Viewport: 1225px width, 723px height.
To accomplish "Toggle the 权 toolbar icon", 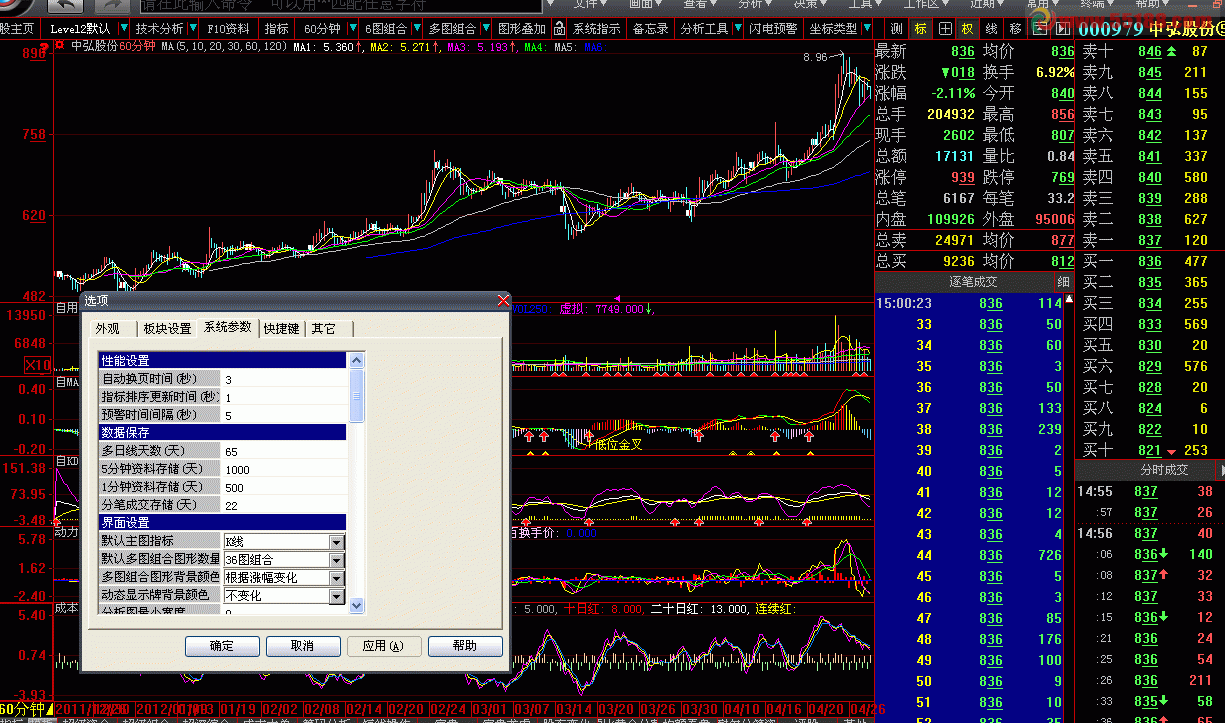I will pyautogui.click(x=968, y=29).
